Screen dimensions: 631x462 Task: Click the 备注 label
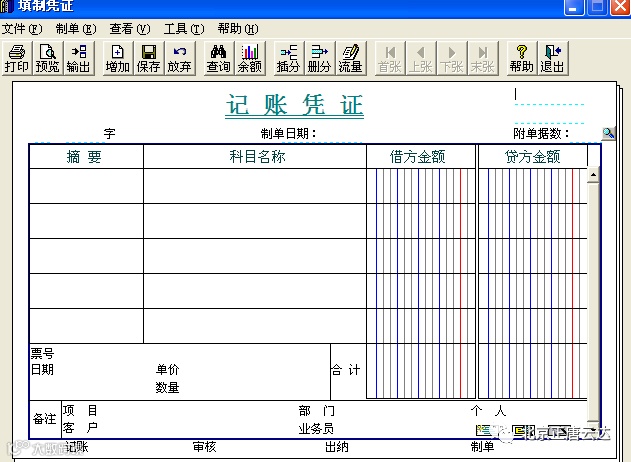(x=44, y=419)
